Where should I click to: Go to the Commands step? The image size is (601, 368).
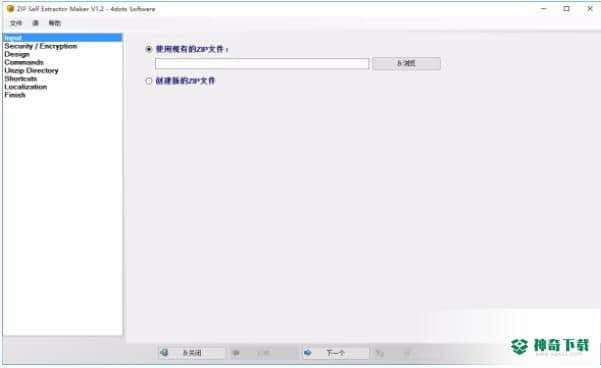pos(24,62)
